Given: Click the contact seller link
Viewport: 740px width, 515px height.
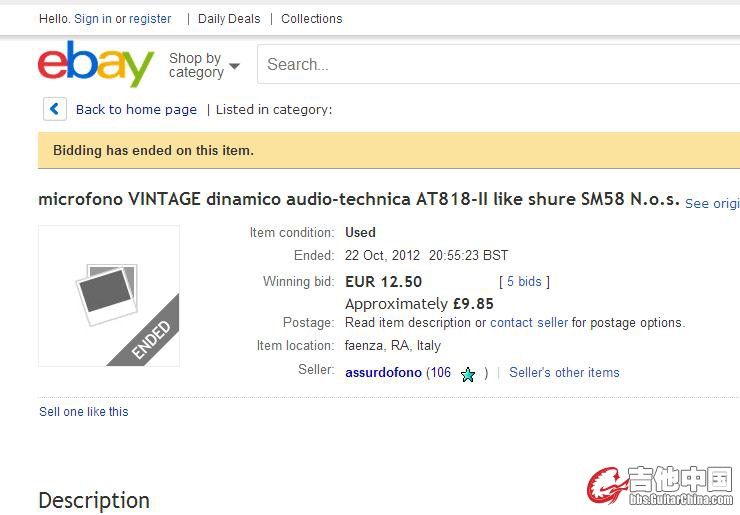Looking at the screenshot, I should click(x=529, y=323).
